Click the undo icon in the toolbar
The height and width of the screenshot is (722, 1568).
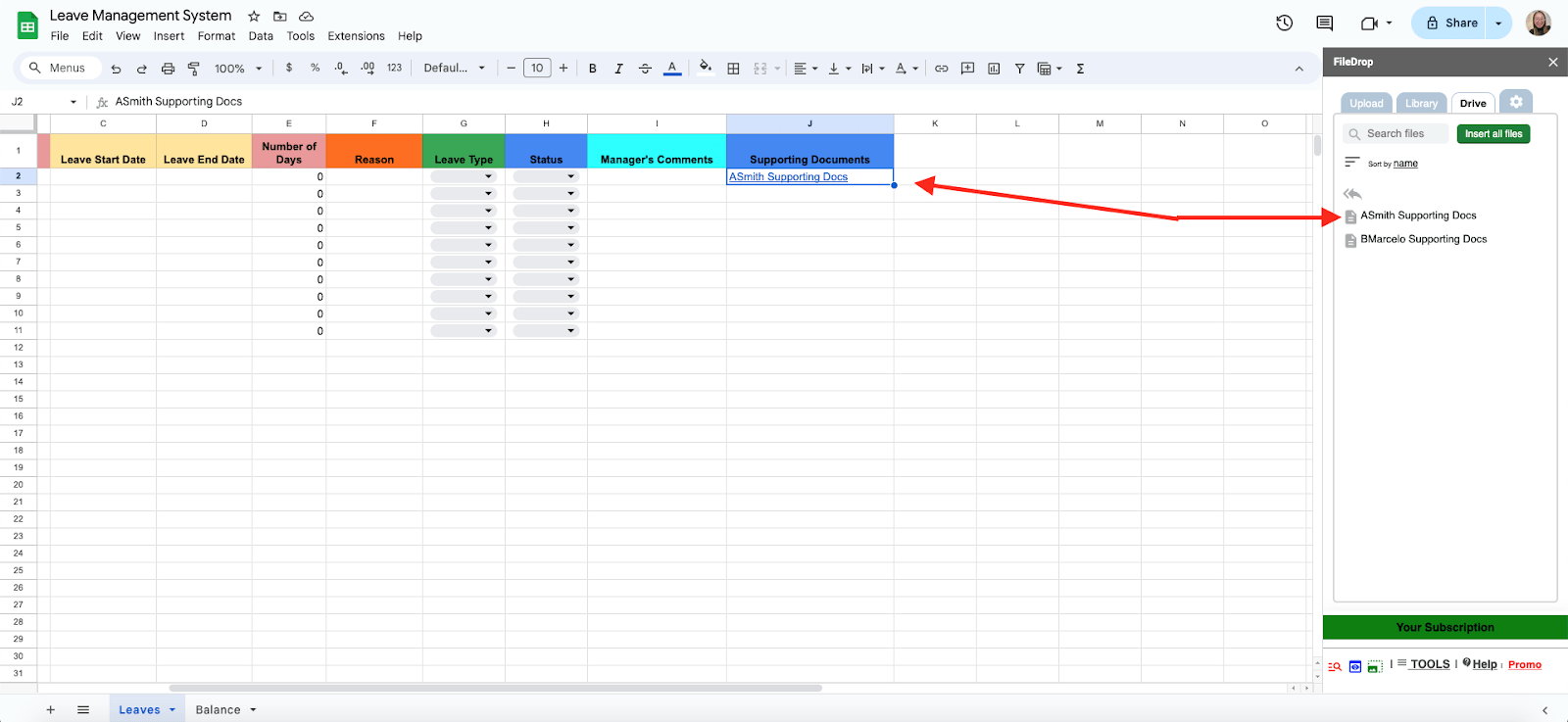coord(116,69)
